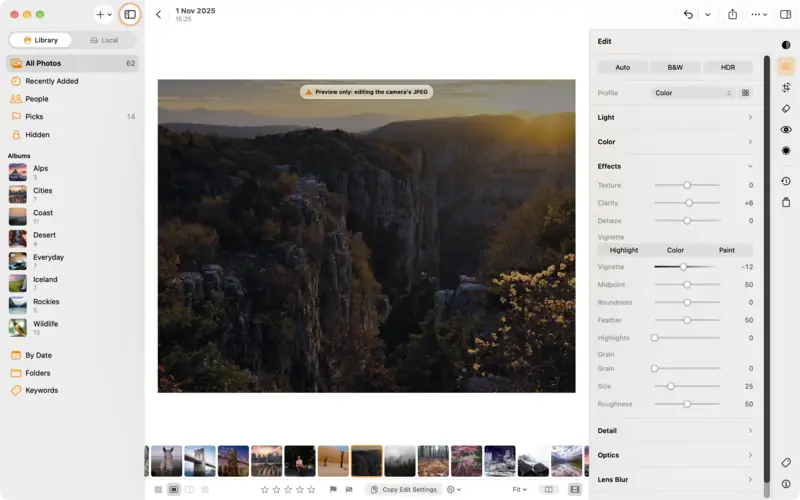
Task: Open the Folders item in sidebar
Action: (x=72, y=373)
